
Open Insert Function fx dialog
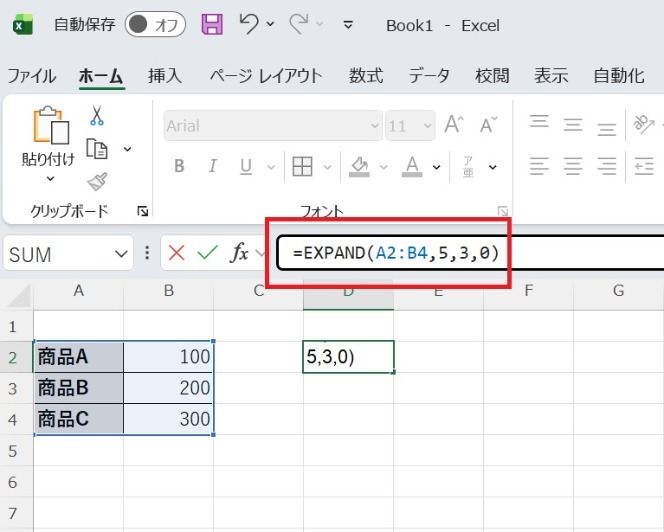(x=239, y=253)
